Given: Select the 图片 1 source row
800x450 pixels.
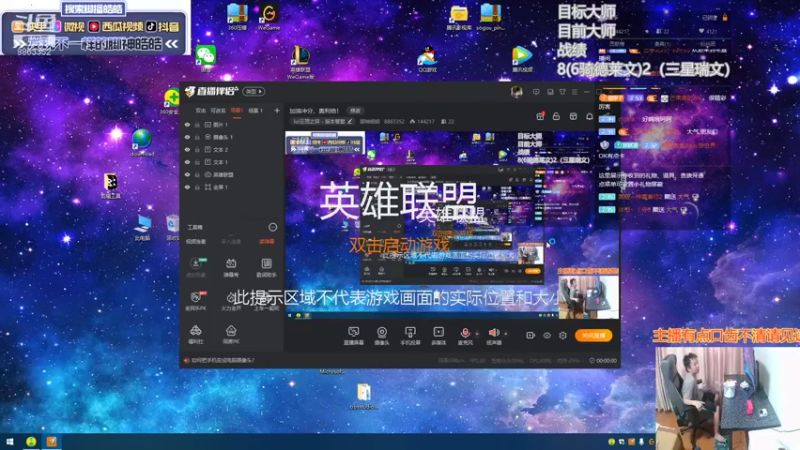Looking at the screenshot, I should point(232,124).
